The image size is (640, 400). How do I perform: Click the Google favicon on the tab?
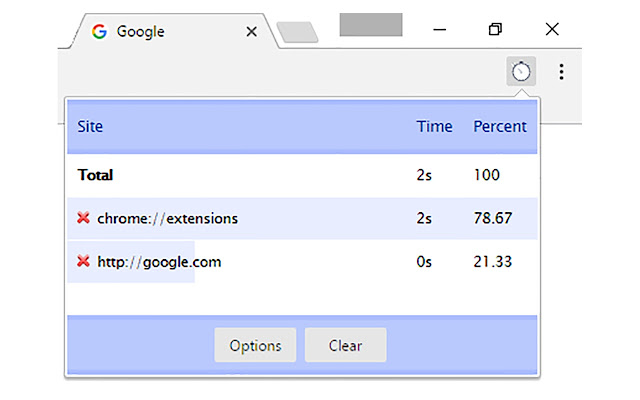coord(99,31)
